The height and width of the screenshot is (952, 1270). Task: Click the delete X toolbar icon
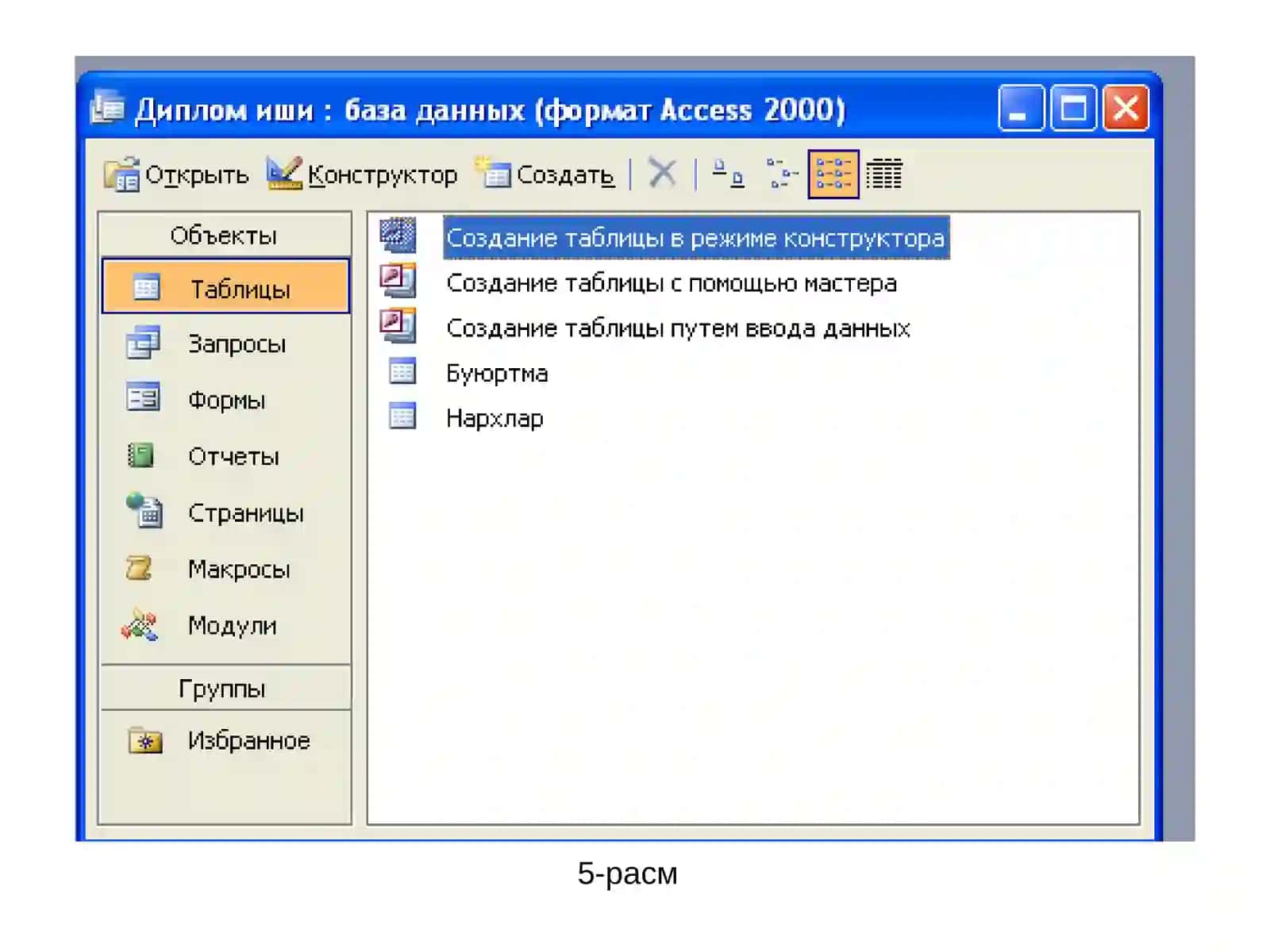click(662, 173)
